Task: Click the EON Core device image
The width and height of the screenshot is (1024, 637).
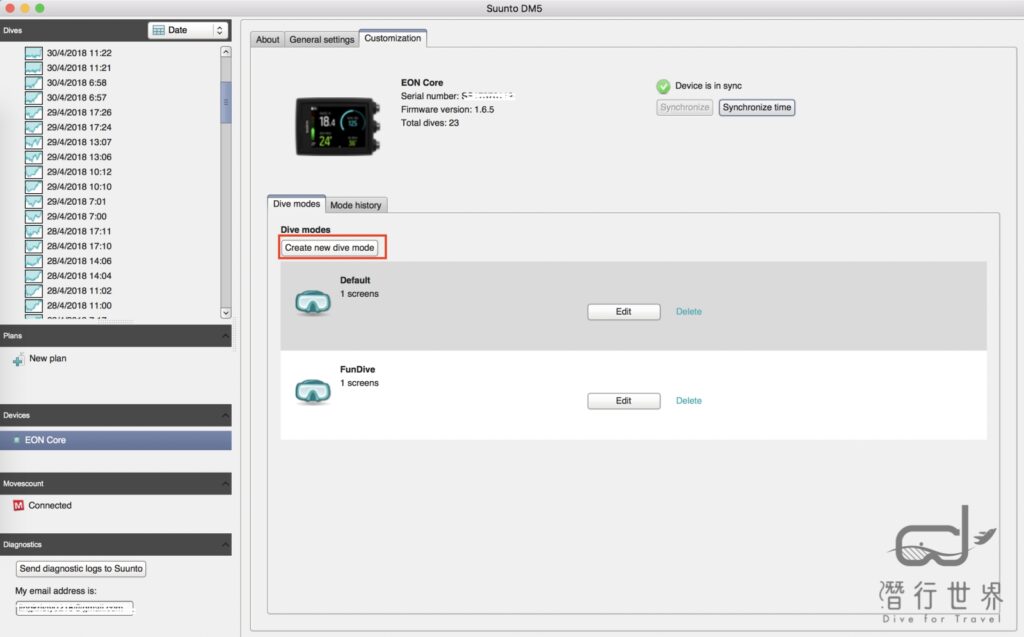Action: pos(338,126)
